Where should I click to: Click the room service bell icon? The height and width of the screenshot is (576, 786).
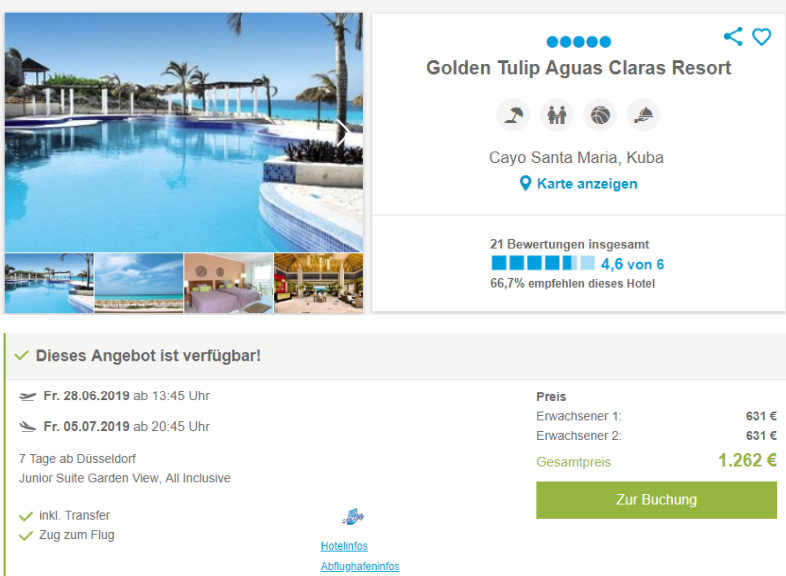pyautogui.click(x=644, y=115)
